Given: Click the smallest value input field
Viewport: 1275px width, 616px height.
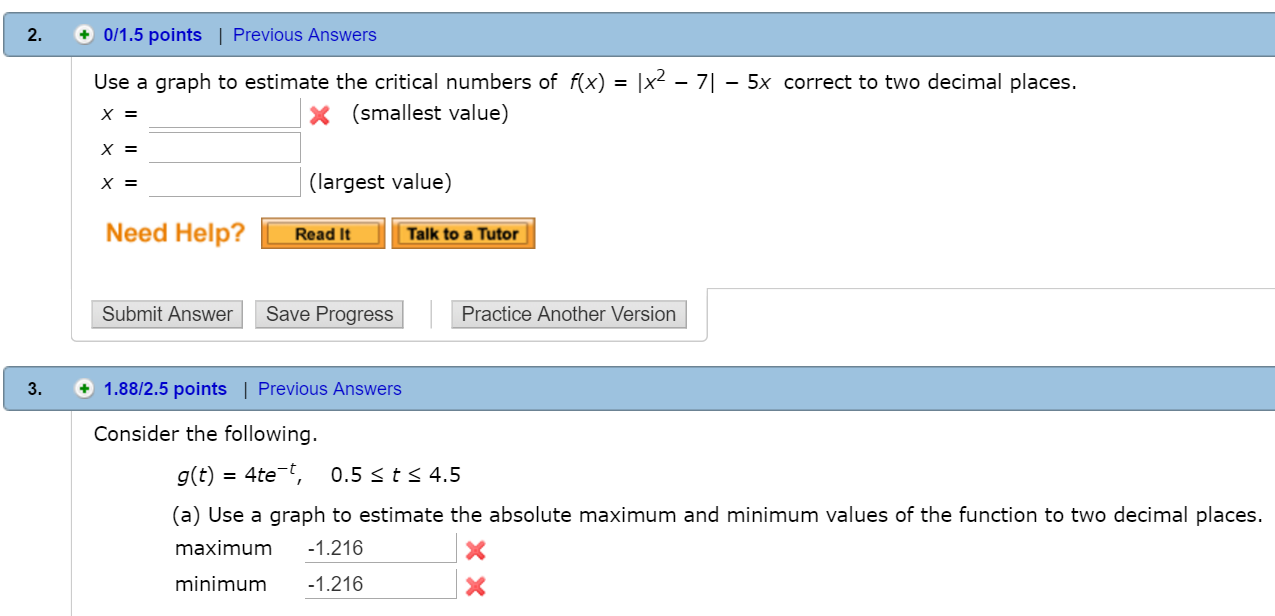Looking at the screenshot, I should (224, 113).
